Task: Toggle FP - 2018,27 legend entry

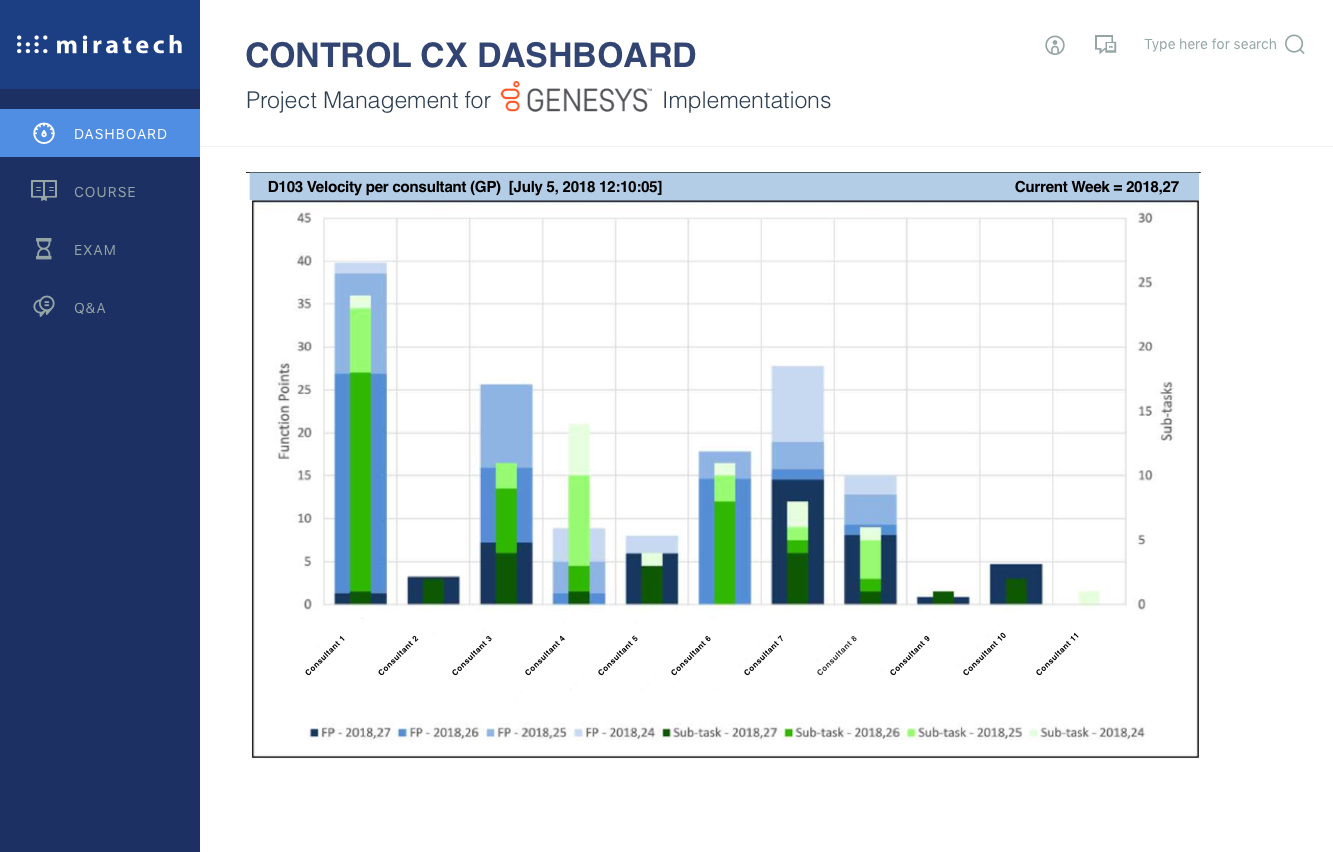Action: [349, 733]
